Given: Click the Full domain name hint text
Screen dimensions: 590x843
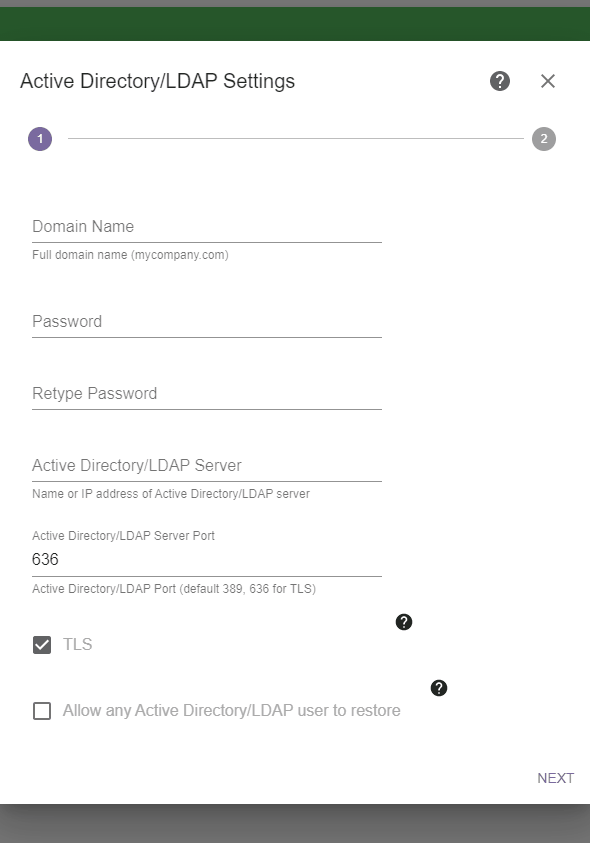Looking at the screenshot, I should coord(130,255).
